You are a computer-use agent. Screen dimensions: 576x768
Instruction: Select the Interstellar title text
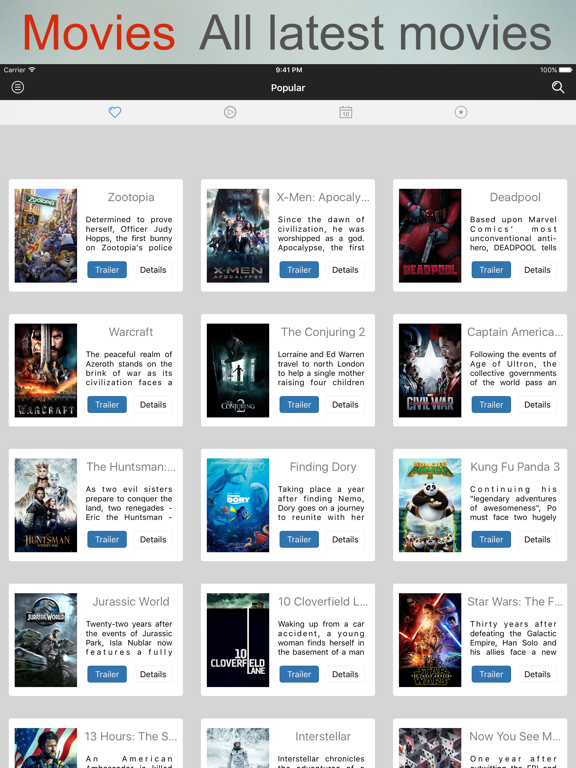[323, 736]
